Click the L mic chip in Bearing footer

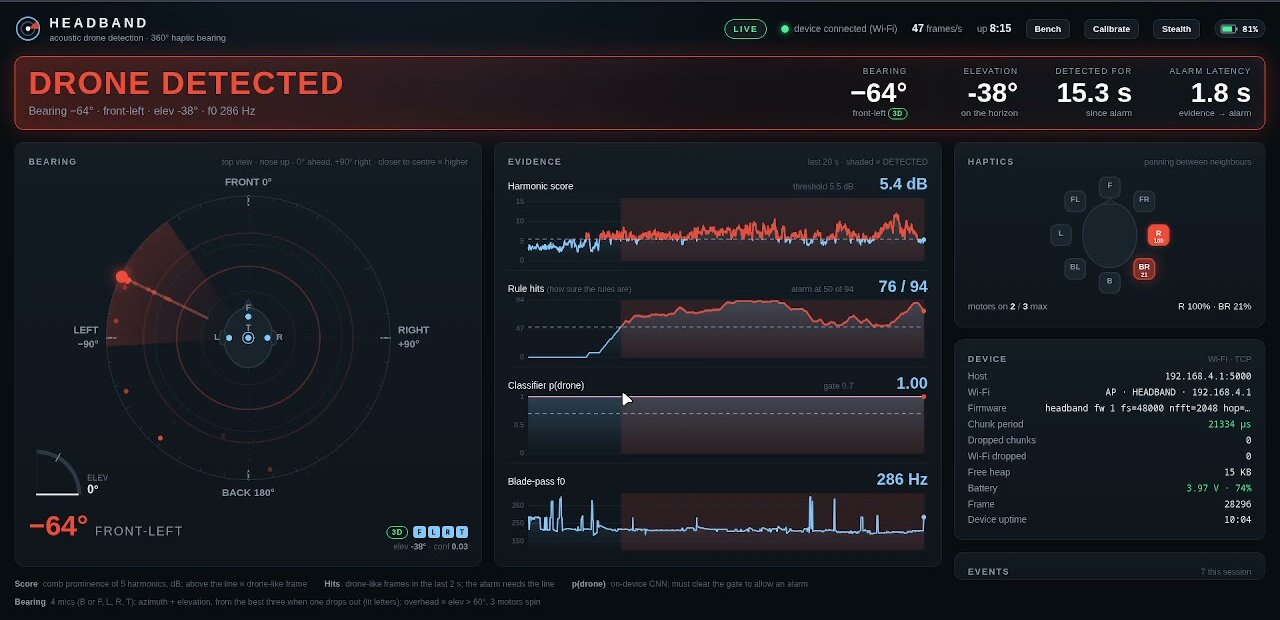(434, 532)
